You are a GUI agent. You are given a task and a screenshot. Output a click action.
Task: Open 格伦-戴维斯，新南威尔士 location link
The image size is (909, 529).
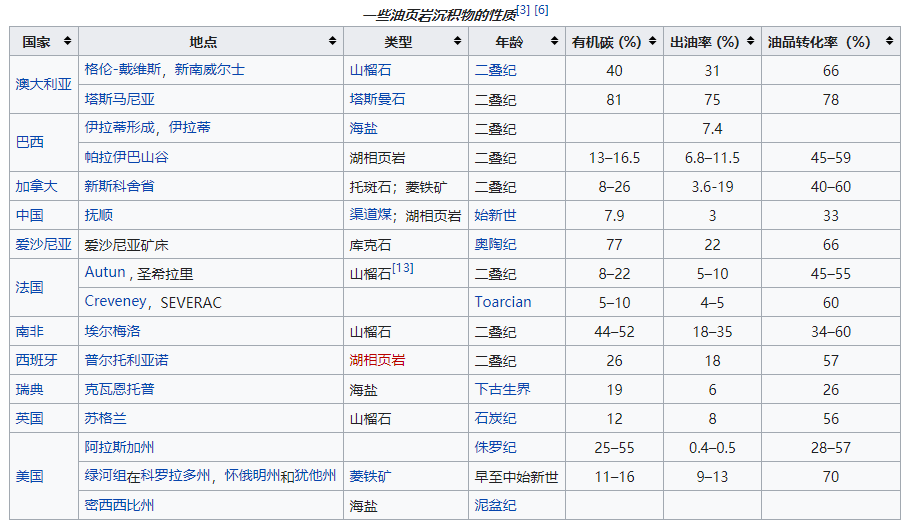tap(165, 70)
